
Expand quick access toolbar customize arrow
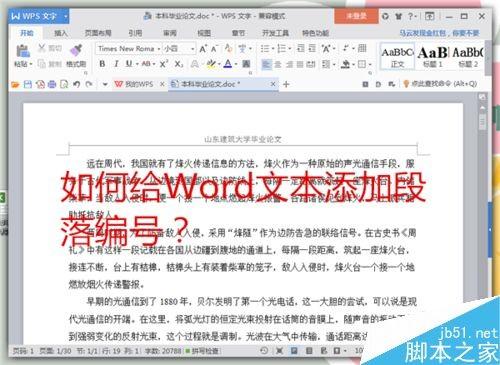(105, 84)
